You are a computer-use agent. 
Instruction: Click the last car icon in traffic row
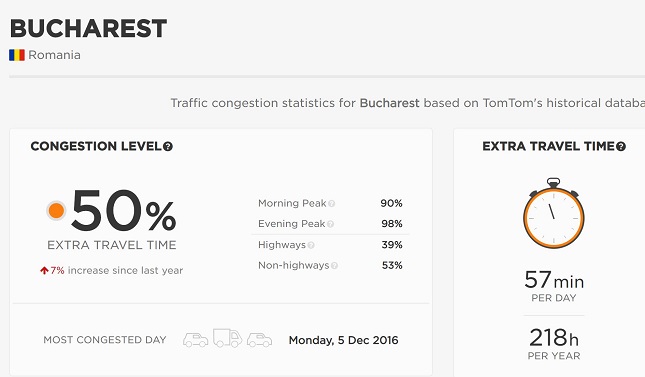tap(260, 340)
